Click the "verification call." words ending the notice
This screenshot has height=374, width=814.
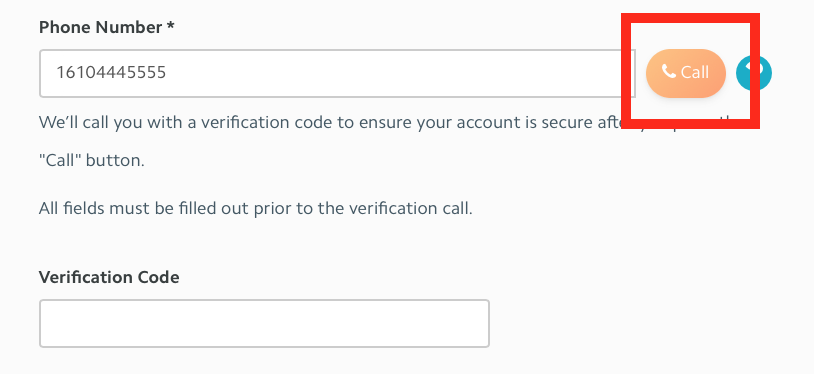411,208
